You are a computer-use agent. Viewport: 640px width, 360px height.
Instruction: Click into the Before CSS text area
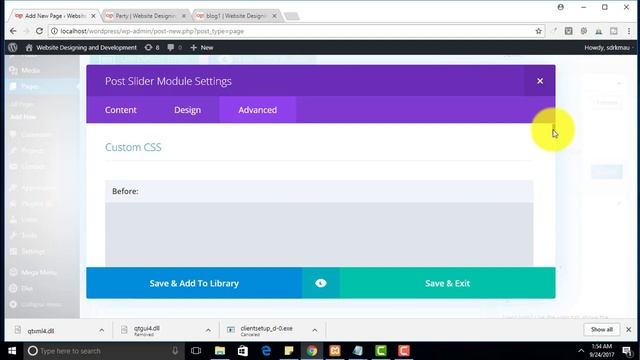coord(319,234)
